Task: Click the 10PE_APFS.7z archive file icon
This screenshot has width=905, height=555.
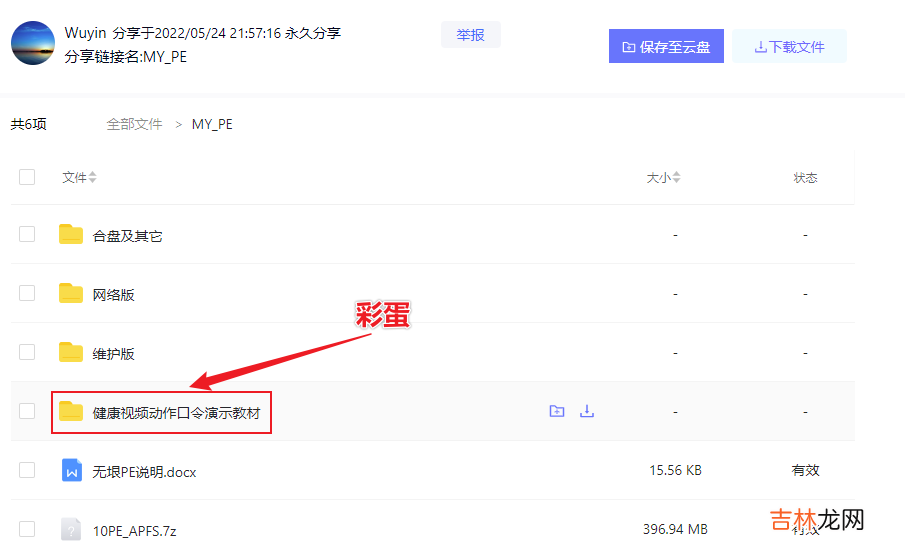Action: [71, 528]
